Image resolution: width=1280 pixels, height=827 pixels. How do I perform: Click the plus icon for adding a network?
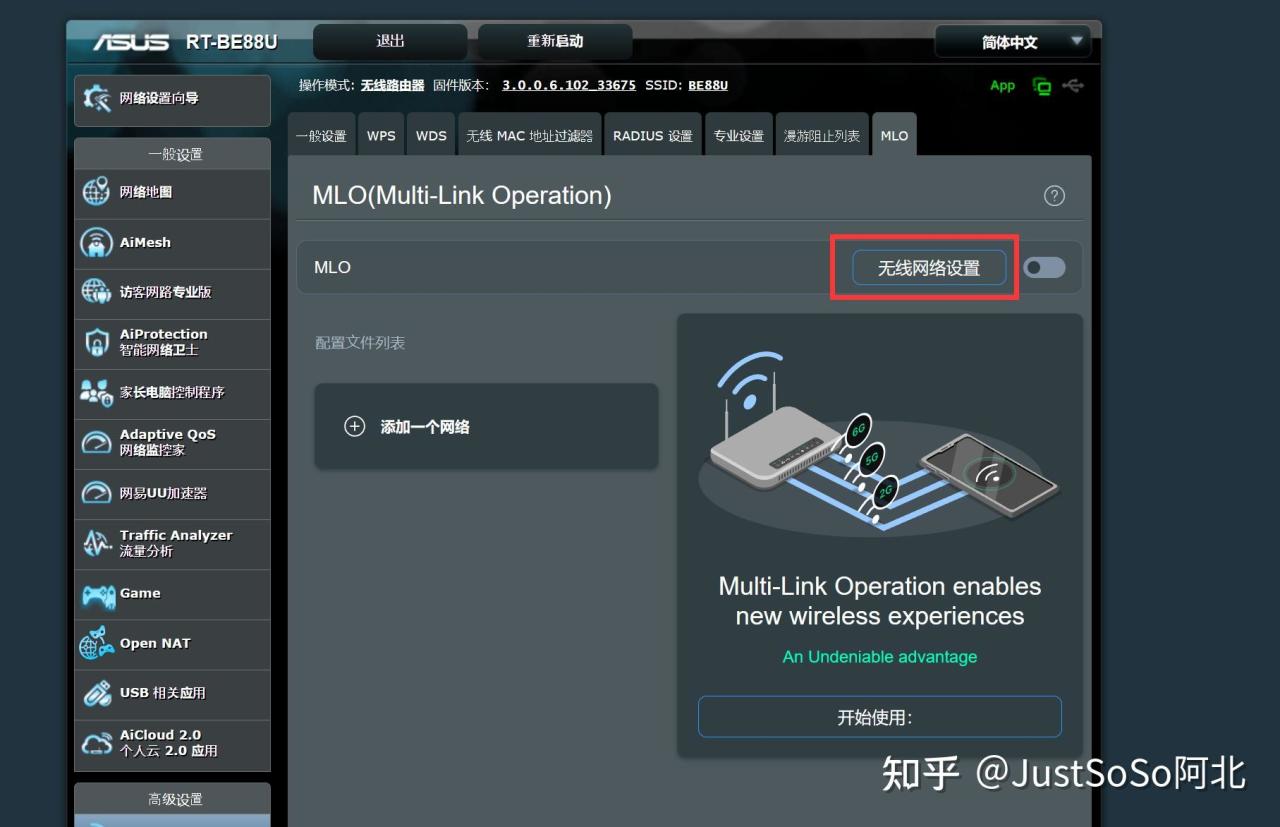pyautogui.click(x=354, y=427)
